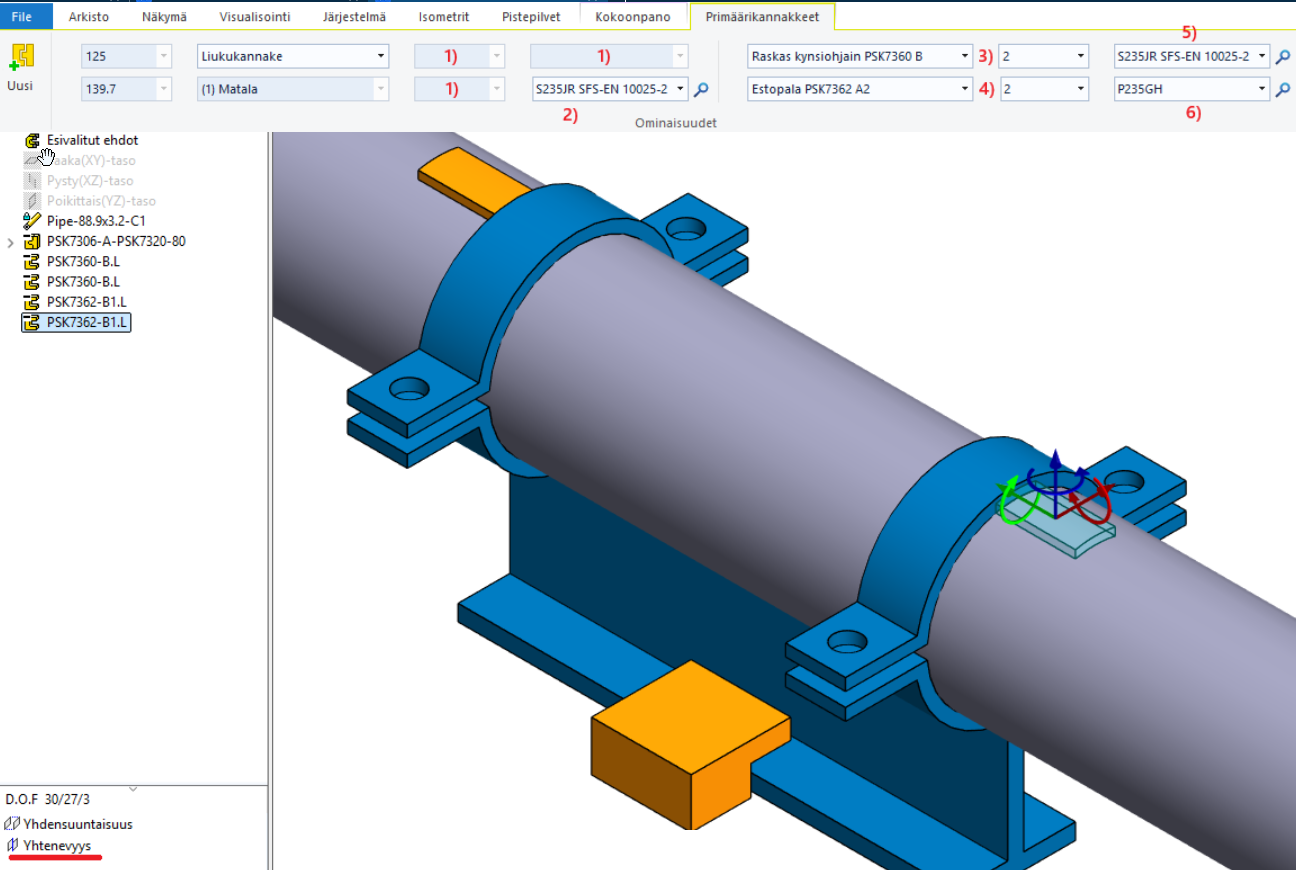Click the Yhtenevyys constraint icon
The image size is (1296, 870).
pos(12,845)
